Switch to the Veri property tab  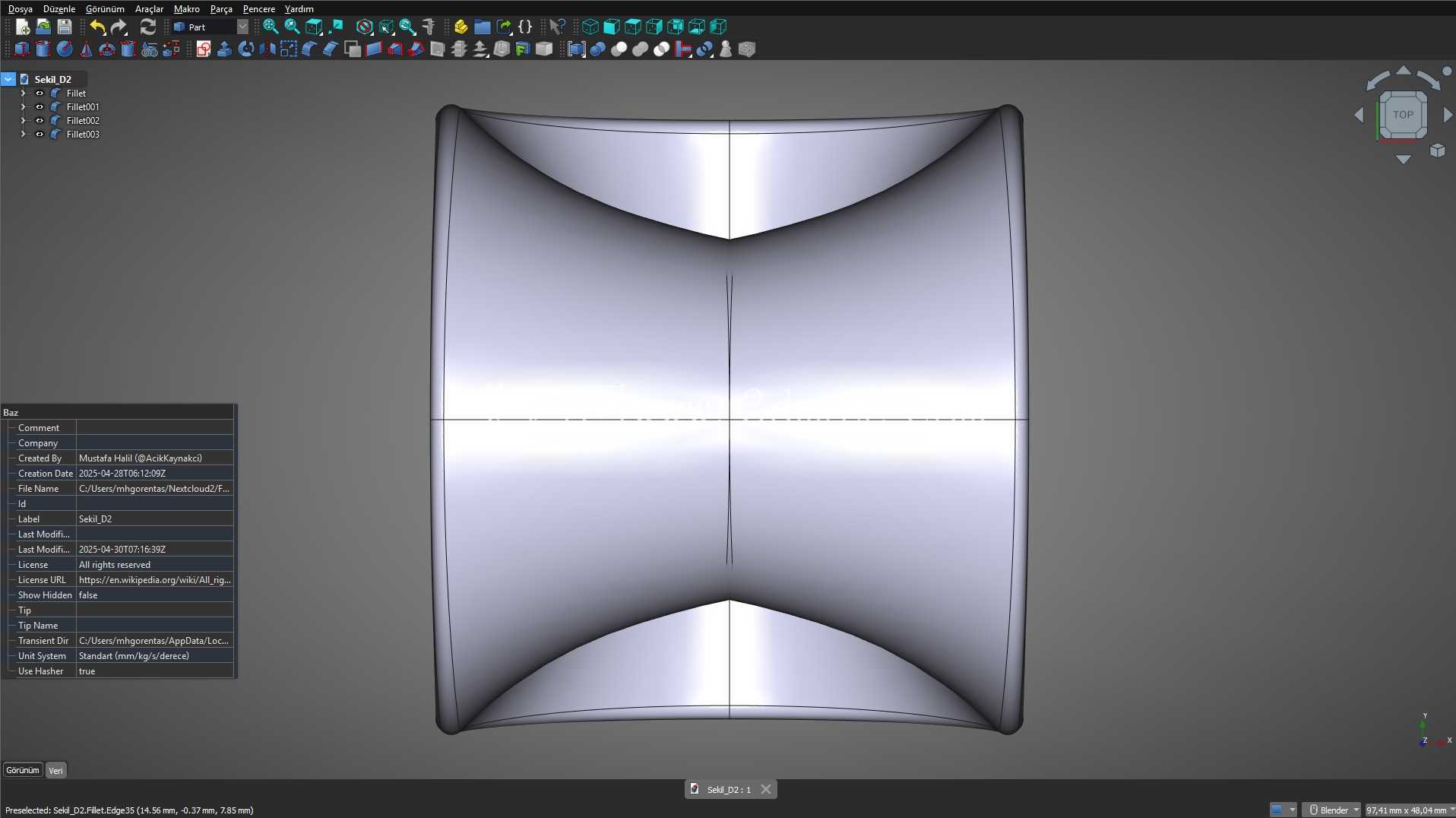[55, 770]
